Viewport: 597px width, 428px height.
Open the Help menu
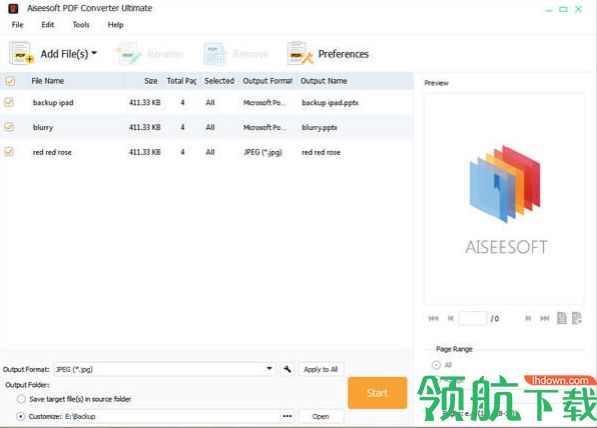click(115, 25)
